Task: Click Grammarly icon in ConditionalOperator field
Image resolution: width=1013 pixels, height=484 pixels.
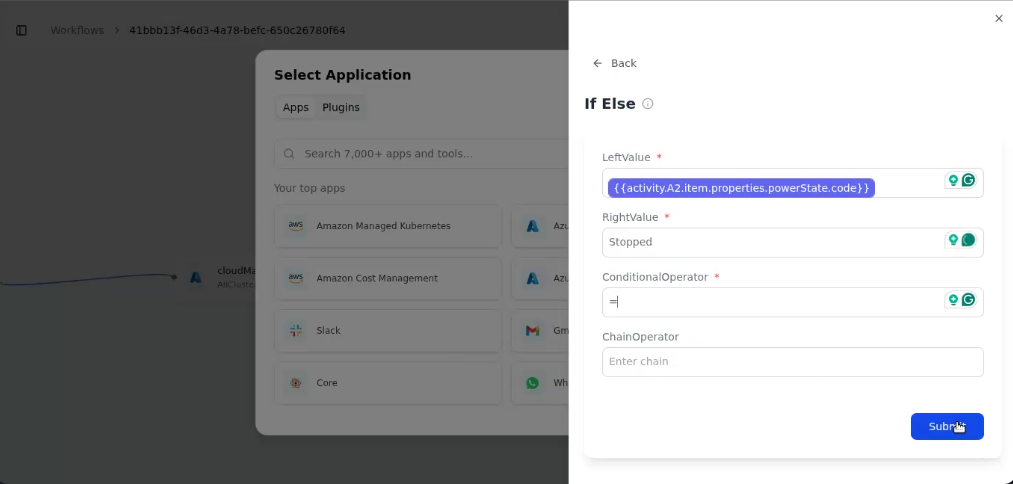Action: pos(968,300)
